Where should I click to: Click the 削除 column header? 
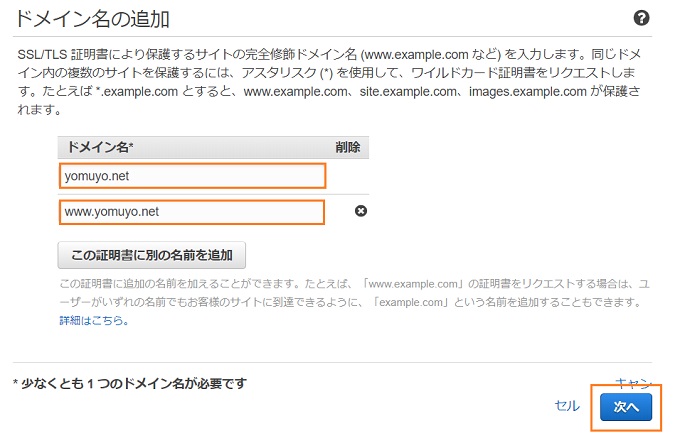click(347, 147)
